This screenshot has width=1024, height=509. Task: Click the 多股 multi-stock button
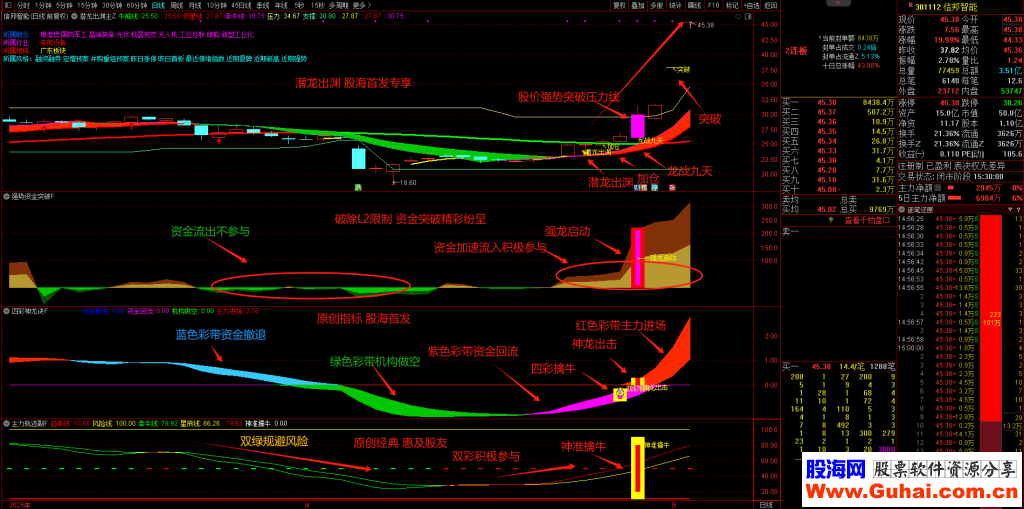656,5
